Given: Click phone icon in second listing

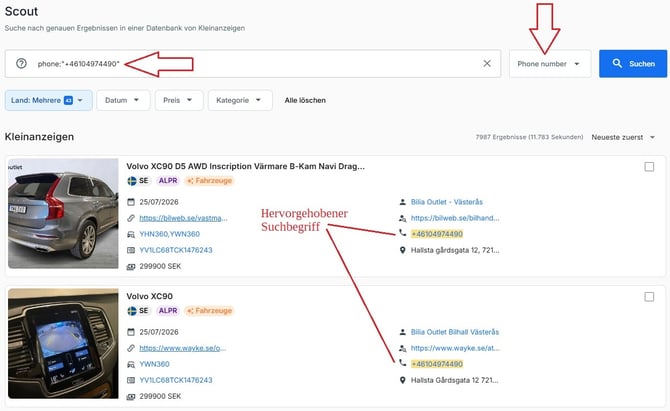Looking at the screenshot, I should pos(402,363).
